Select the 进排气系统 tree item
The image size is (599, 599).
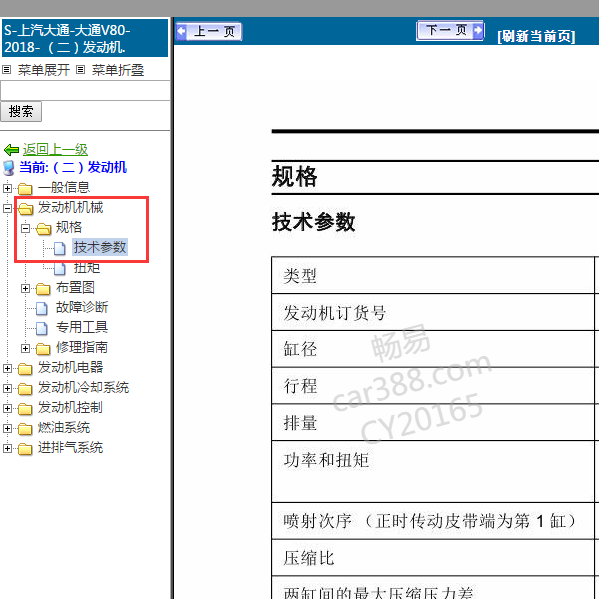point(70,447)
